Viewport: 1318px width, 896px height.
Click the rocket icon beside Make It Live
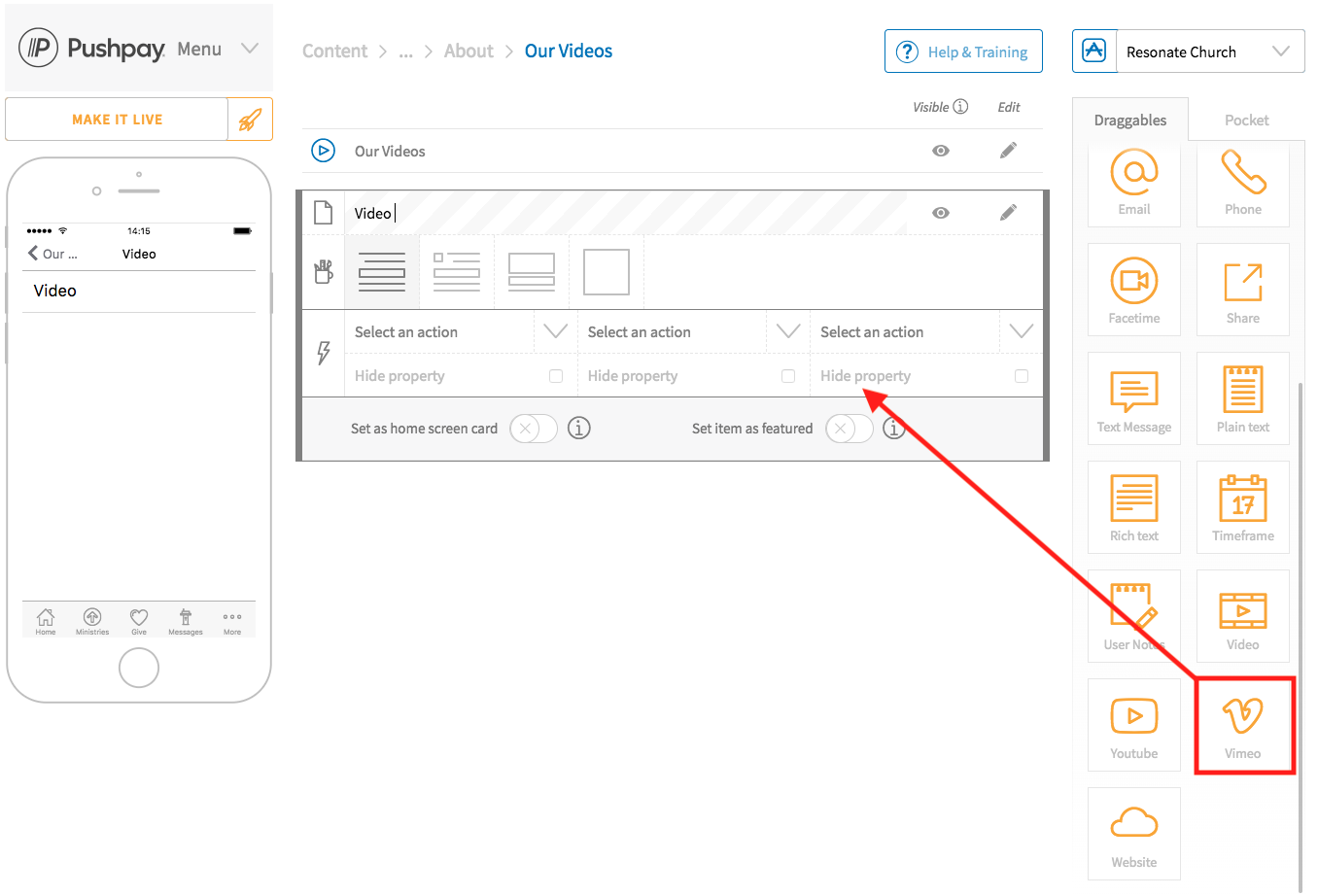pyautogui.click(x=251, y=119)
